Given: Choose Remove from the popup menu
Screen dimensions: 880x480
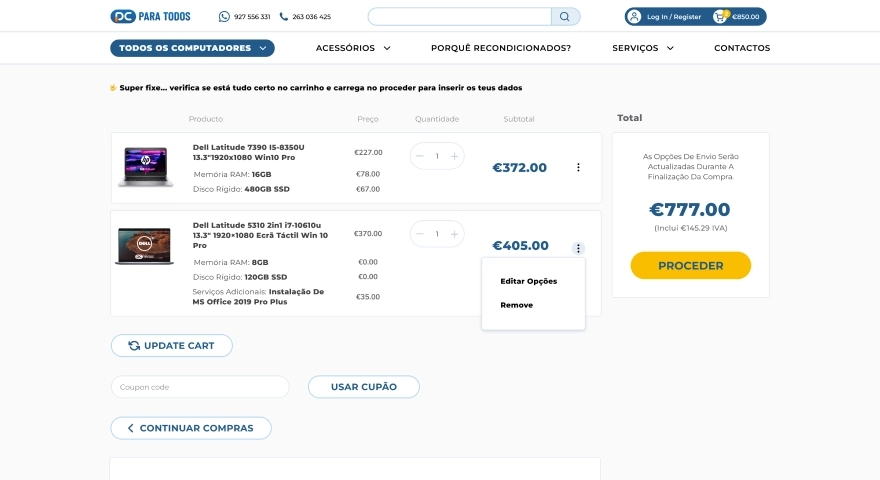Looking at the screenshot, I should pyautogui.click(x=516, y=305).
